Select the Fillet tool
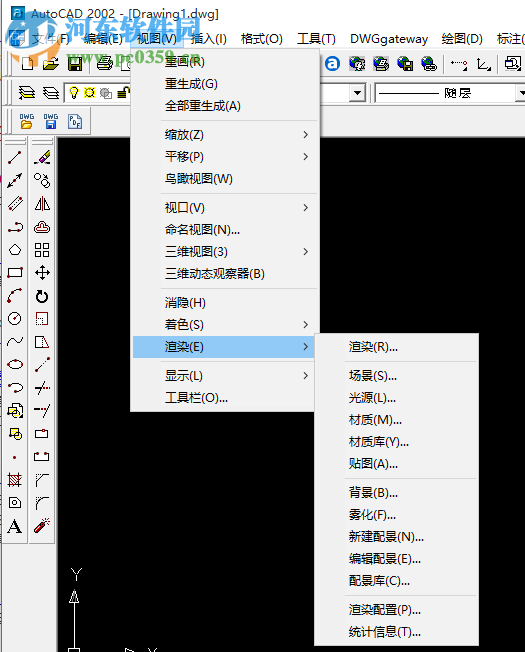The image size is (525, 652). click(42, 503)
